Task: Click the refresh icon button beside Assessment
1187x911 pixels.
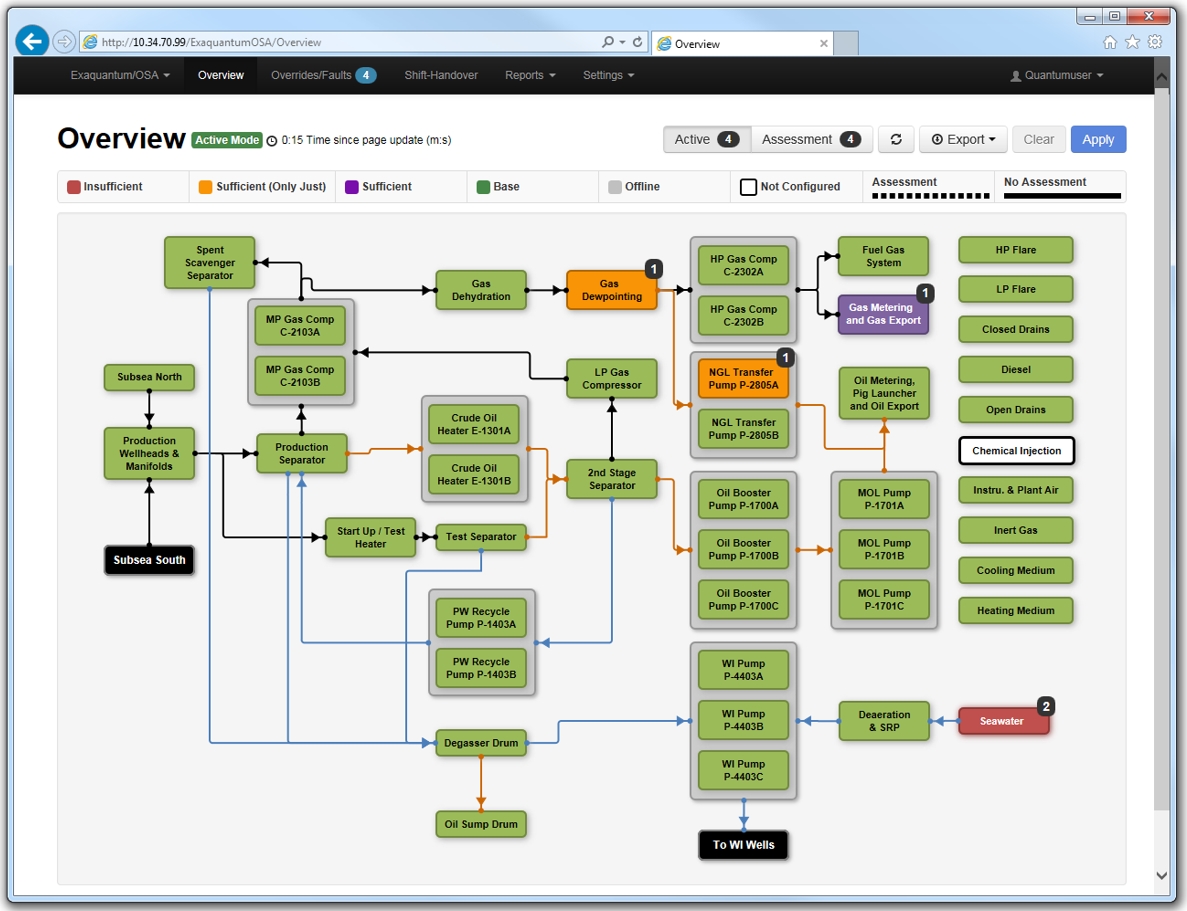Action: pos(896,140)
